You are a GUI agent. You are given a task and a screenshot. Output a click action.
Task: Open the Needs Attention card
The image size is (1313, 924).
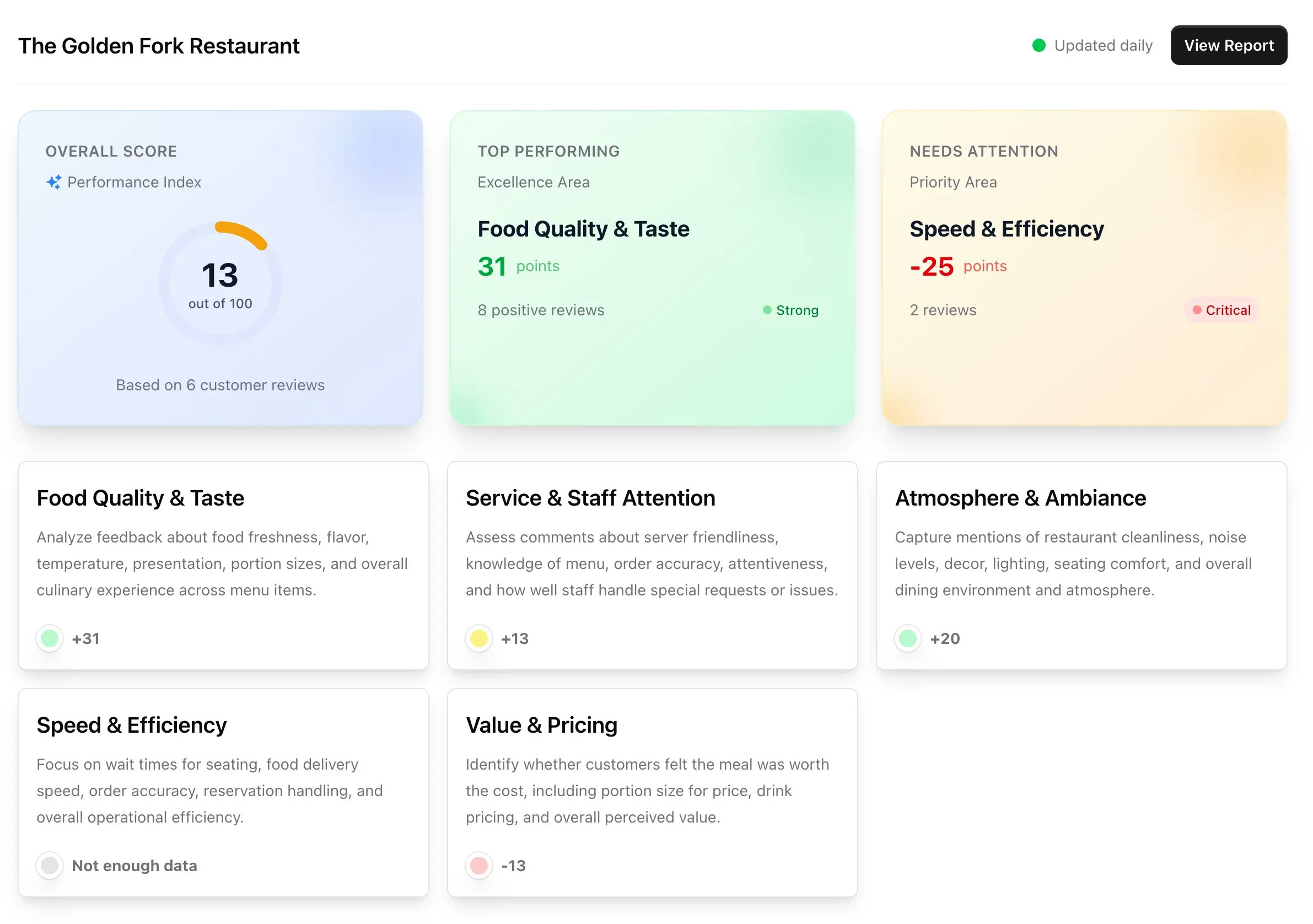[1084, 268]
